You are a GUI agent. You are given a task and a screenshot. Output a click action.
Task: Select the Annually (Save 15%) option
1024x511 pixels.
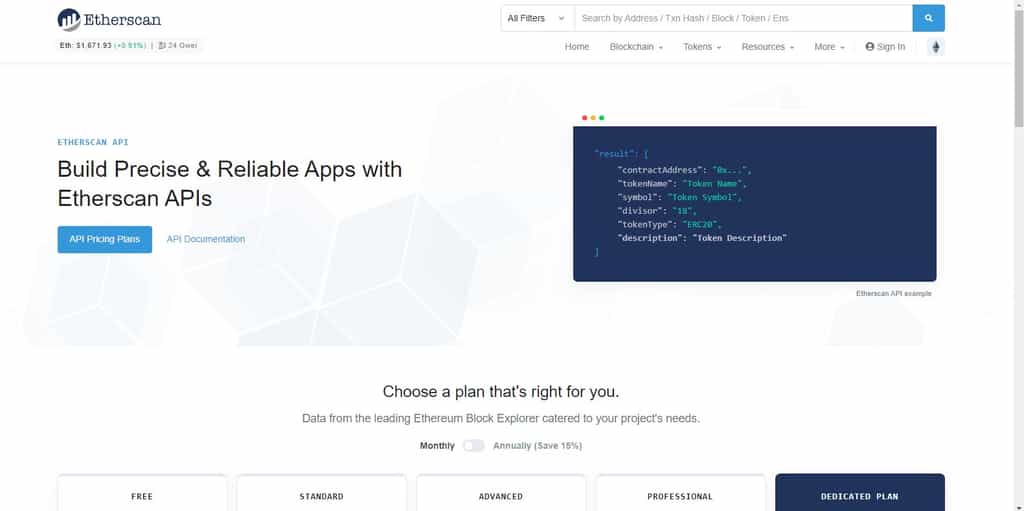coord(537,446)
